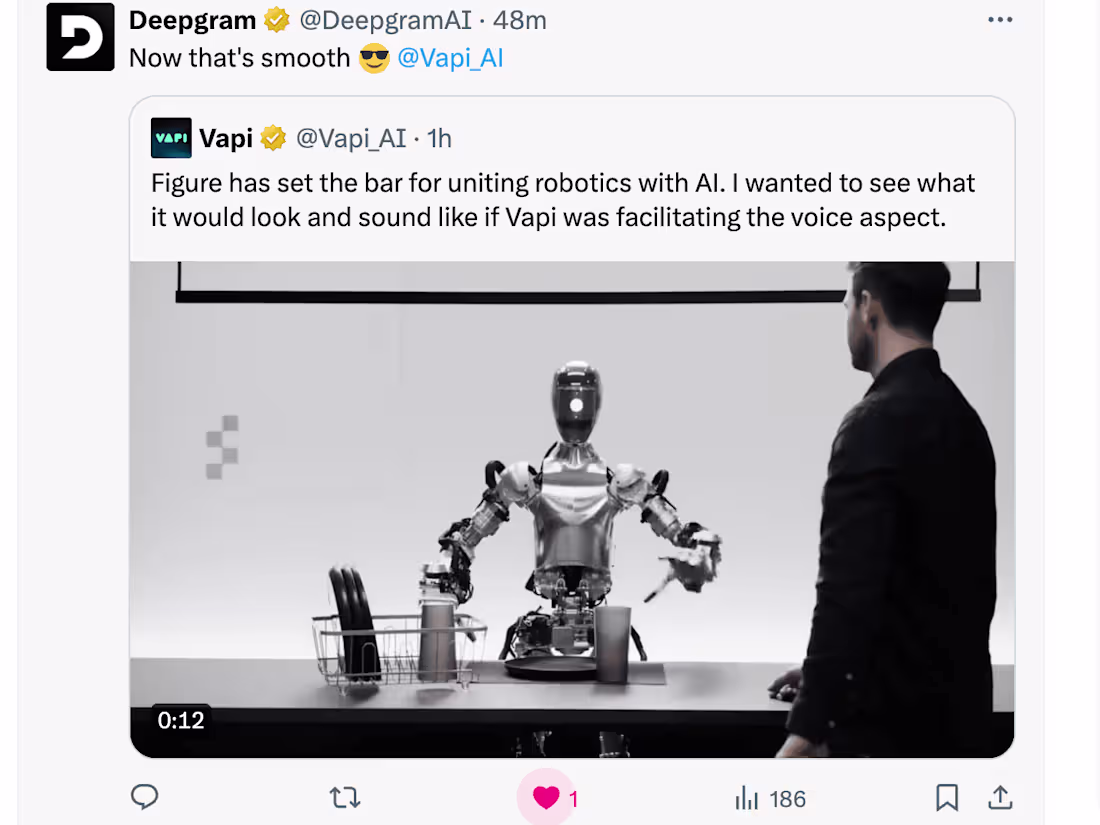Click the 0:12 video duration badge
This screenshot has height=825, width=1100.
181,720
